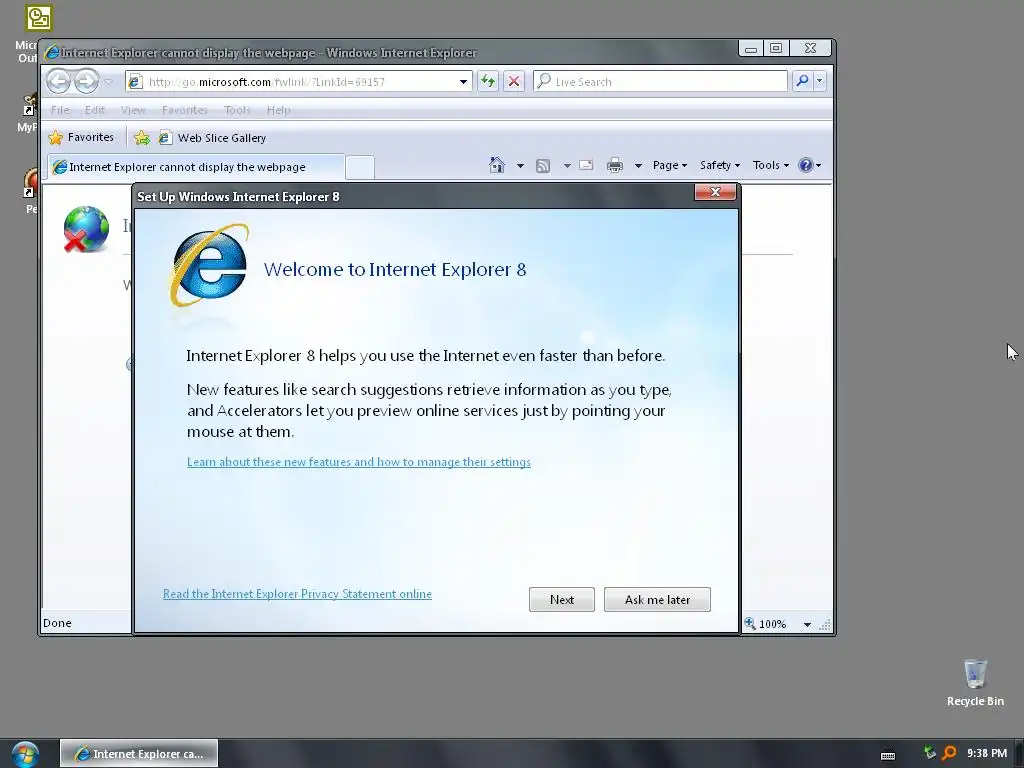Viewport: 1024px width, 768px height.
Task: Click the Windows Start orb
Action: 25,754
